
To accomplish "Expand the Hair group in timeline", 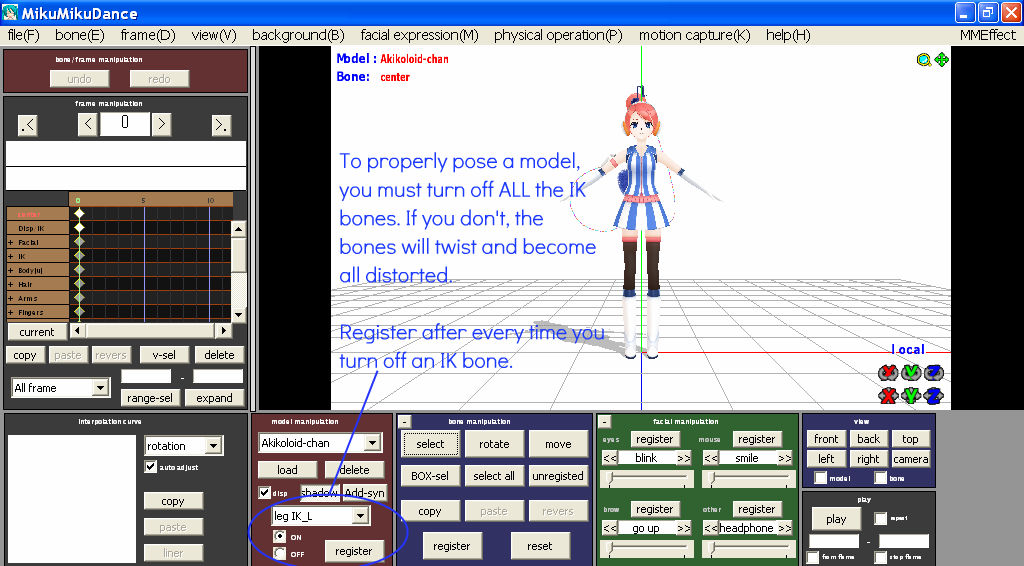I will (x=10, y=285).
